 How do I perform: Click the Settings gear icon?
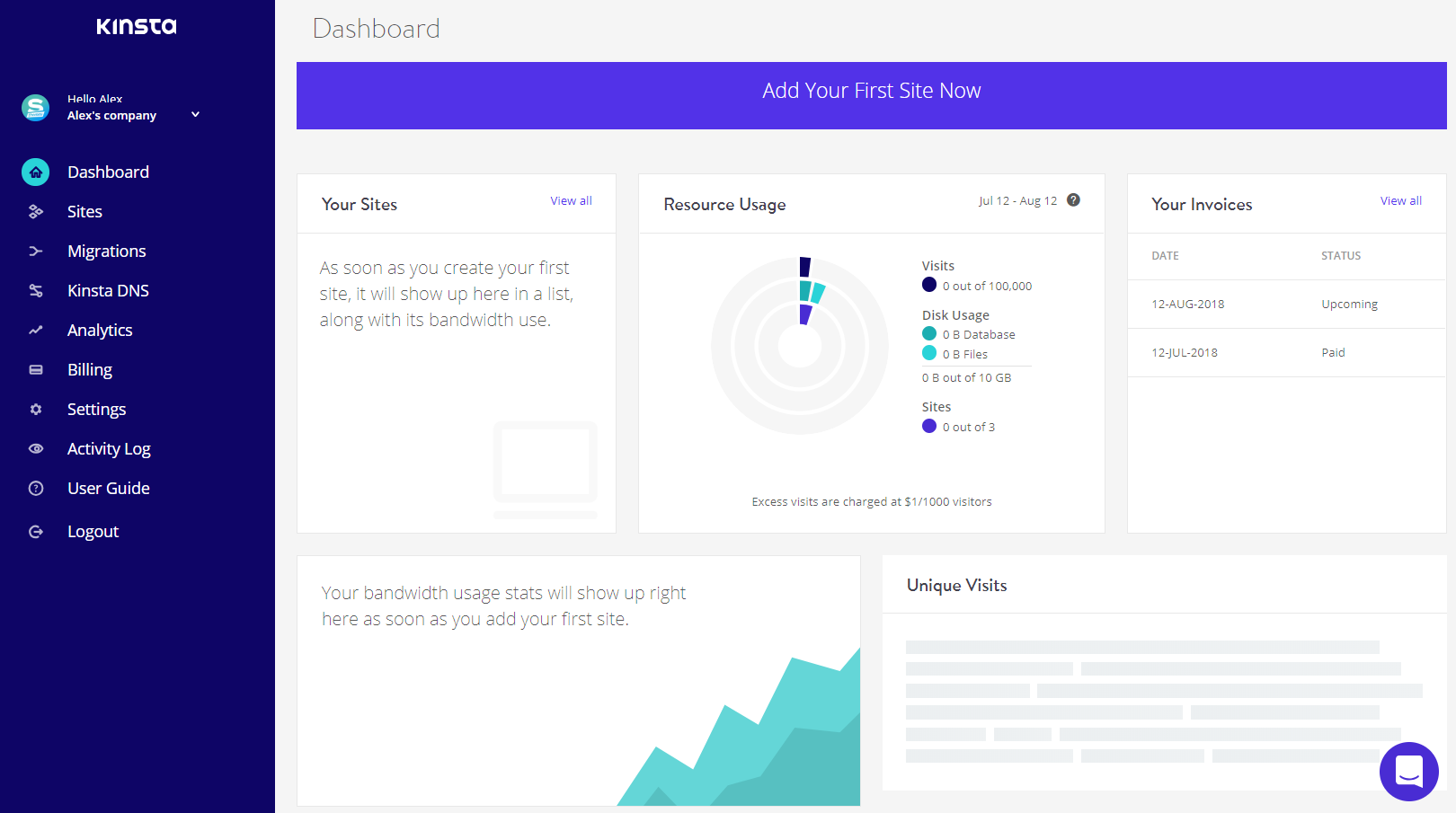coord(36,410)
